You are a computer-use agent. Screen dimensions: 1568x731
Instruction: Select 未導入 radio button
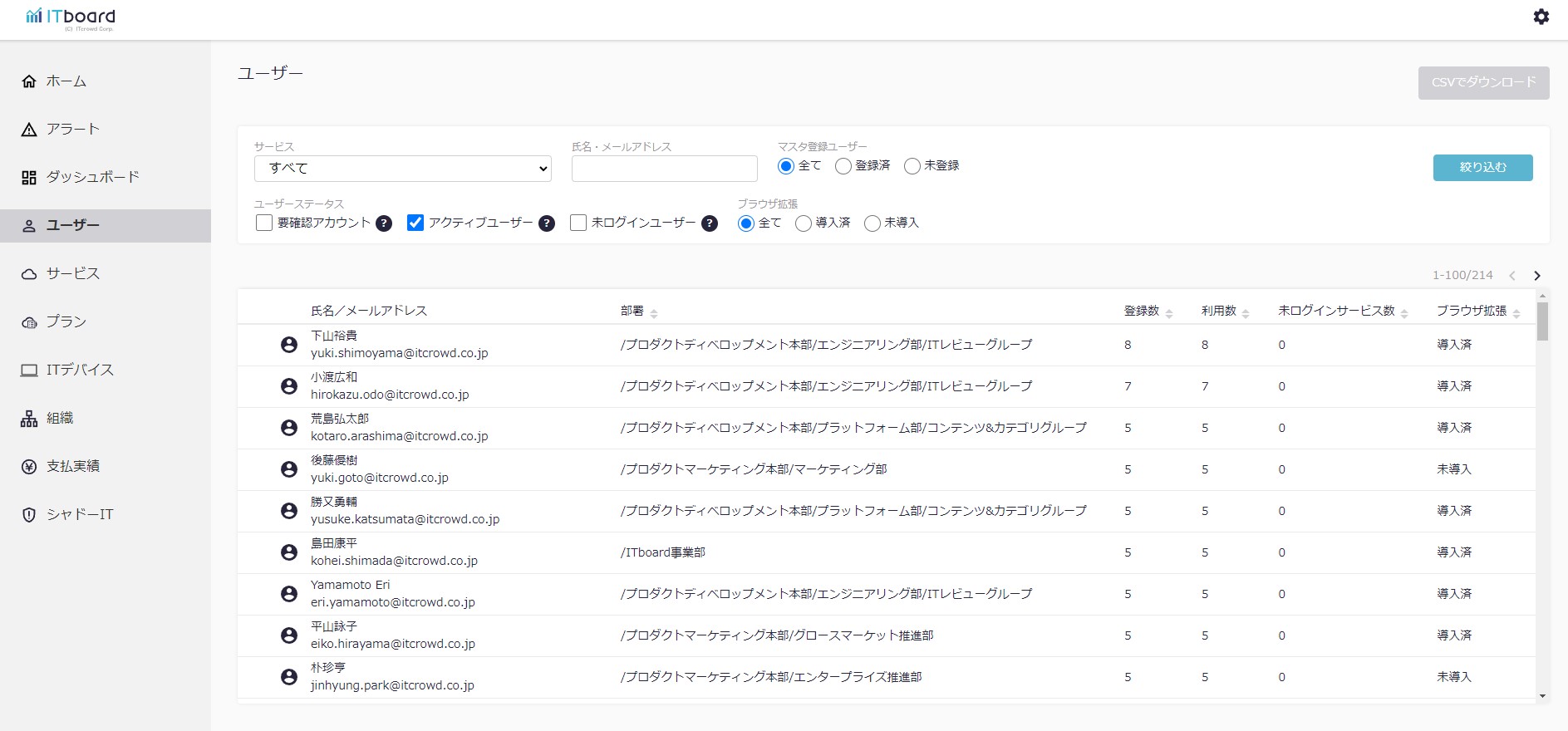(872, 223)
